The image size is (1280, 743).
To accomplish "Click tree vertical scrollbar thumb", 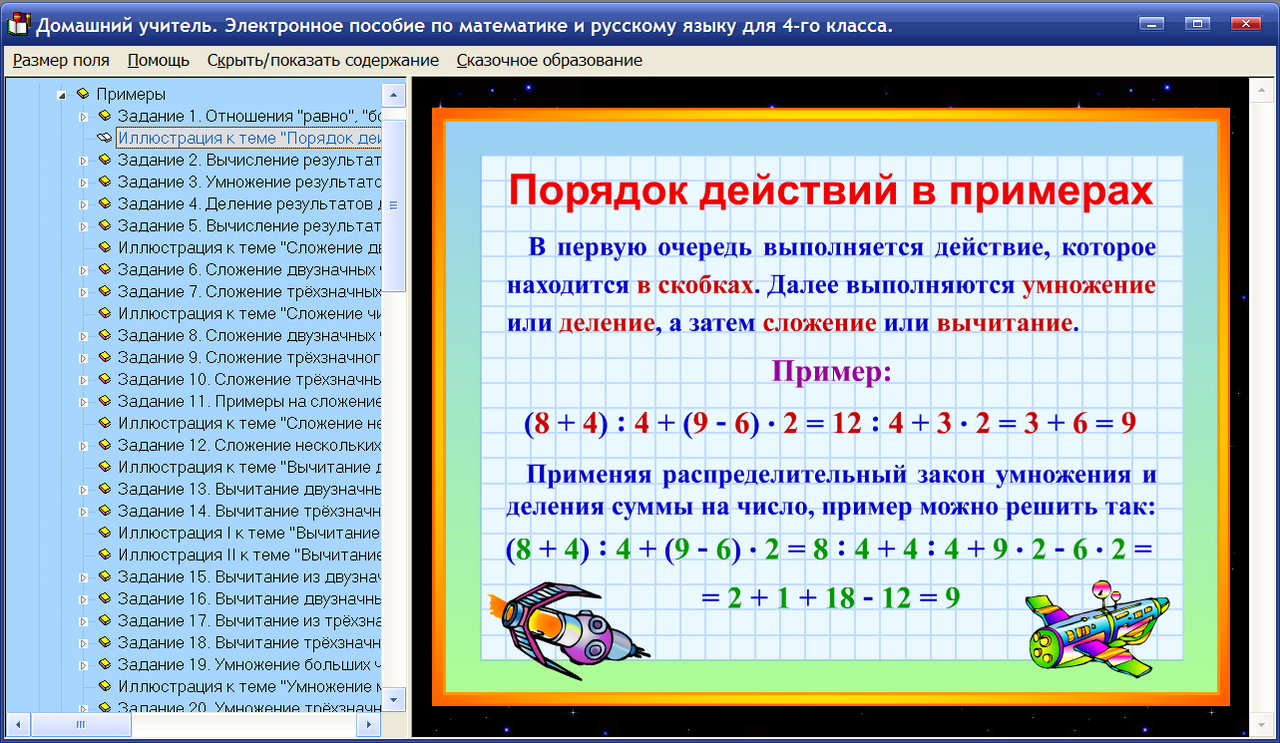I will (x=394, y=205).
